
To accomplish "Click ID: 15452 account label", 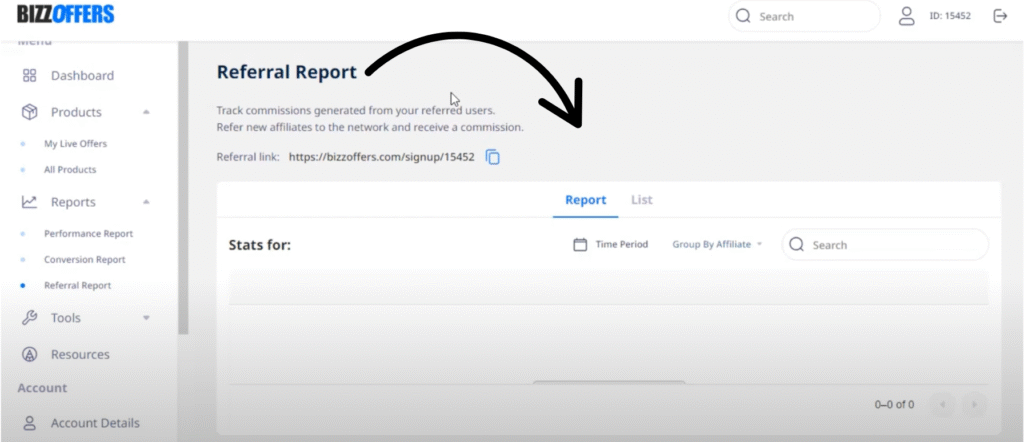I will pyautogui.click(x=950, y=16).
